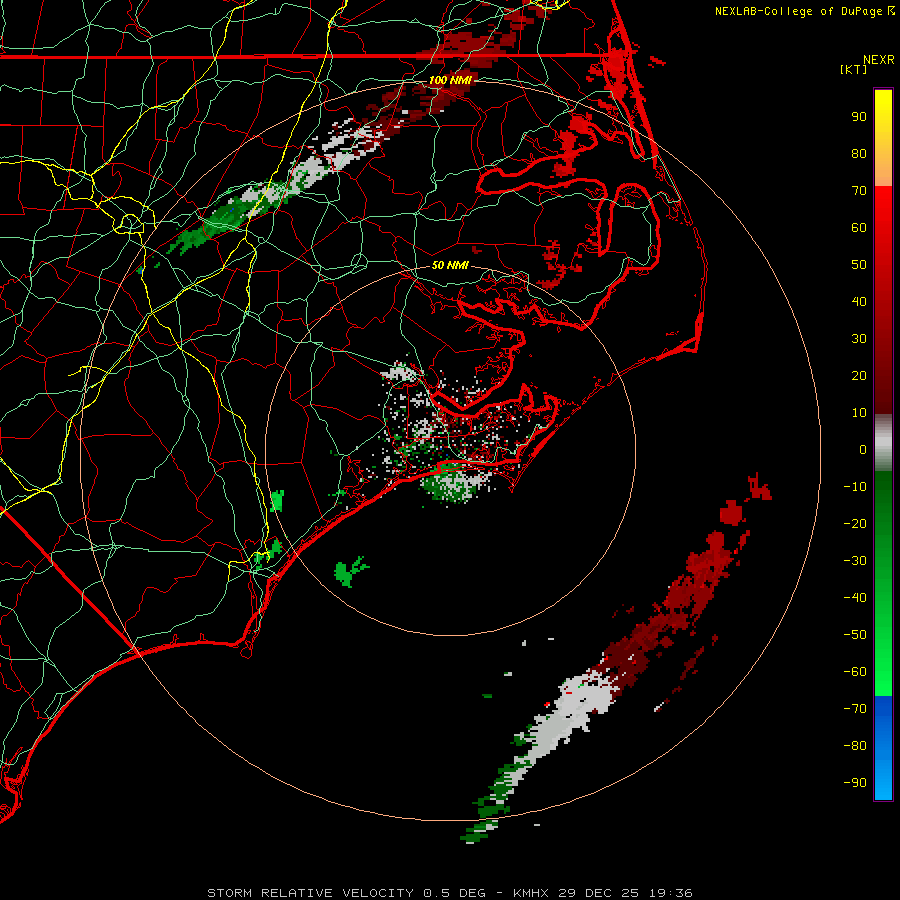Click the -10 value on velocity scale

pos(855,487)
